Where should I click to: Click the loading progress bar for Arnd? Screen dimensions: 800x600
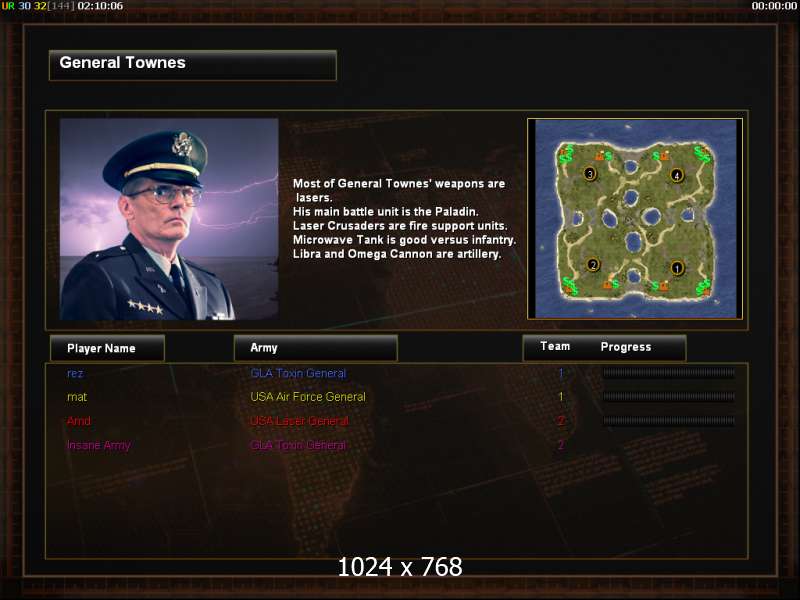[669, 420]
